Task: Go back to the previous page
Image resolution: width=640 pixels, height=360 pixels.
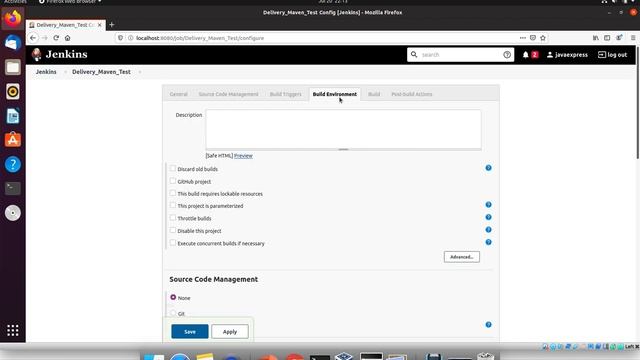Action: pyautogui.click(x=33, y=38)
